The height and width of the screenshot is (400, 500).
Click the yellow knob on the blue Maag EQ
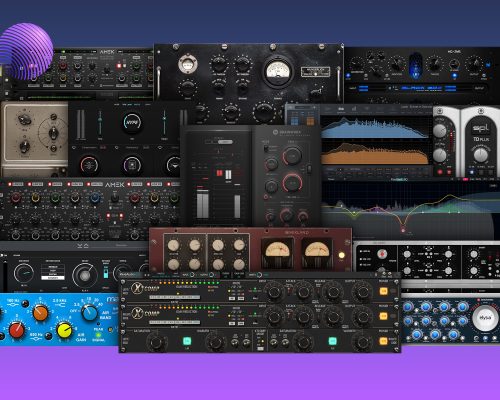[65, 330]
